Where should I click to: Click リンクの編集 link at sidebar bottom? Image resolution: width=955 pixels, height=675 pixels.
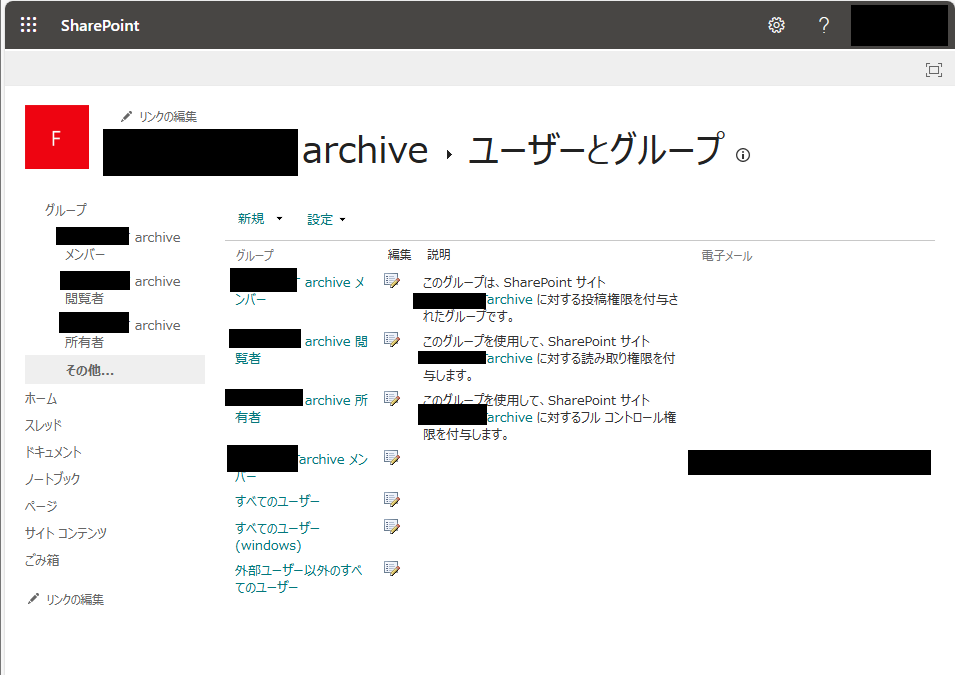click(75, 599)
